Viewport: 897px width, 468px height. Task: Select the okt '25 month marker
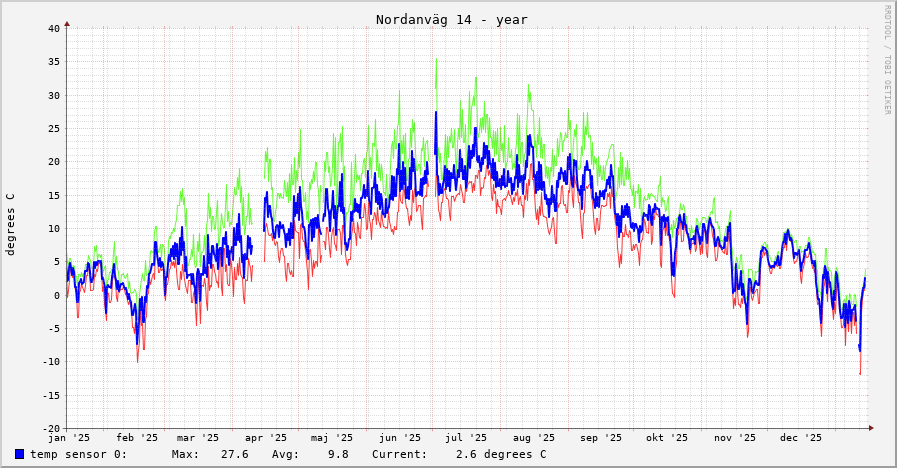(x=667, y=437)
